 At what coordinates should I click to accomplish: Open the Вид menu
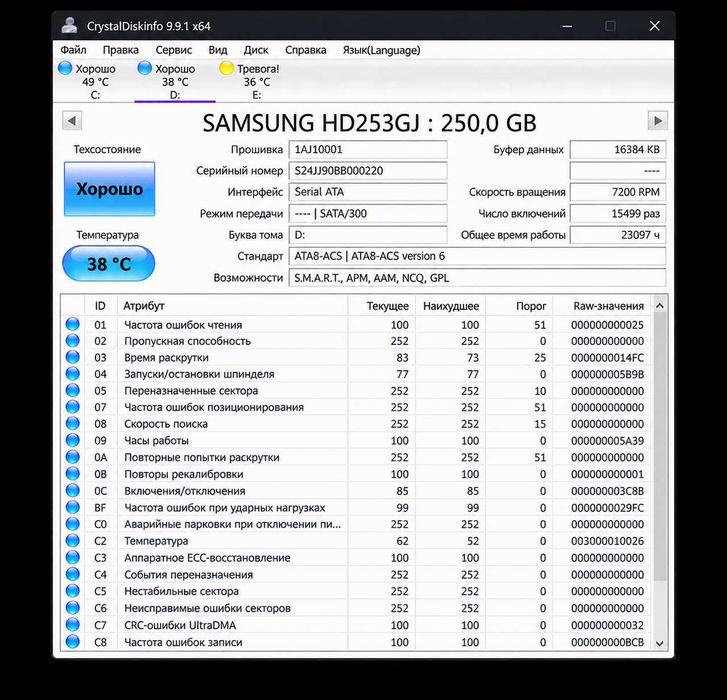coord(217,50)
